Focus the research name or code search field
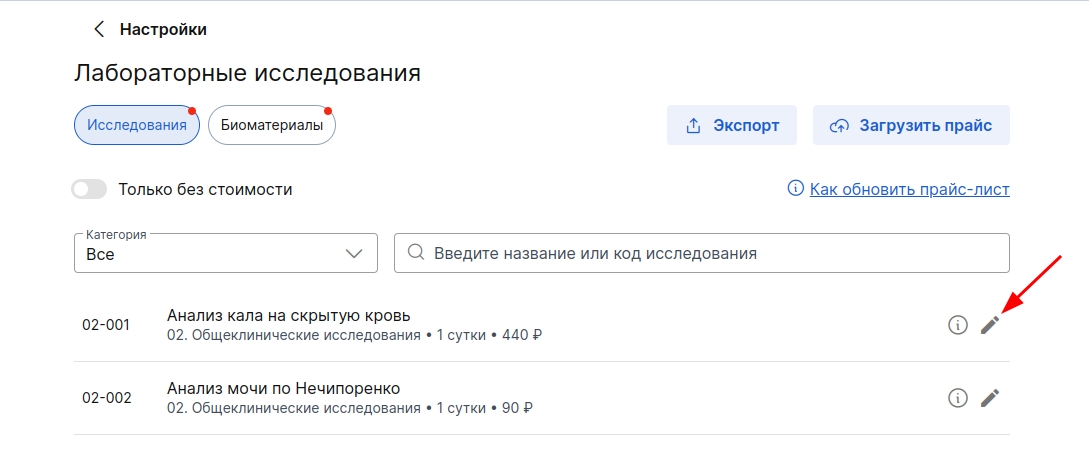This screenshot has height=450, width=1089. tap(701, 253)
